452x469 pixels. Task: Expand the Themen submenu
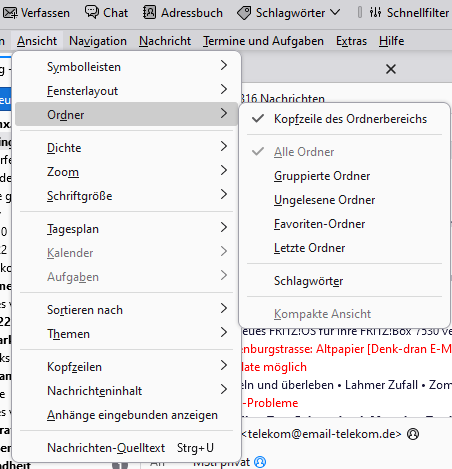tap(126, 334)
